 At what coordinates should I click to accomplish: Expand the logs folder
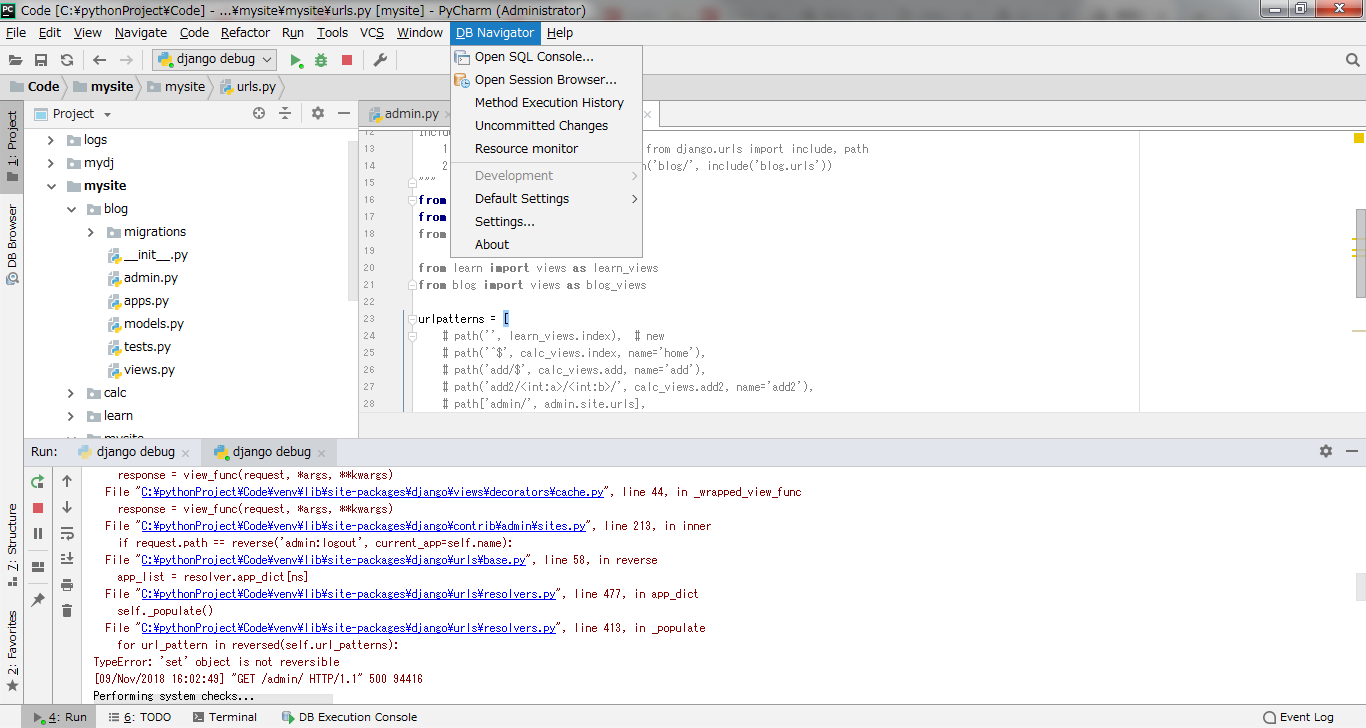51,140
